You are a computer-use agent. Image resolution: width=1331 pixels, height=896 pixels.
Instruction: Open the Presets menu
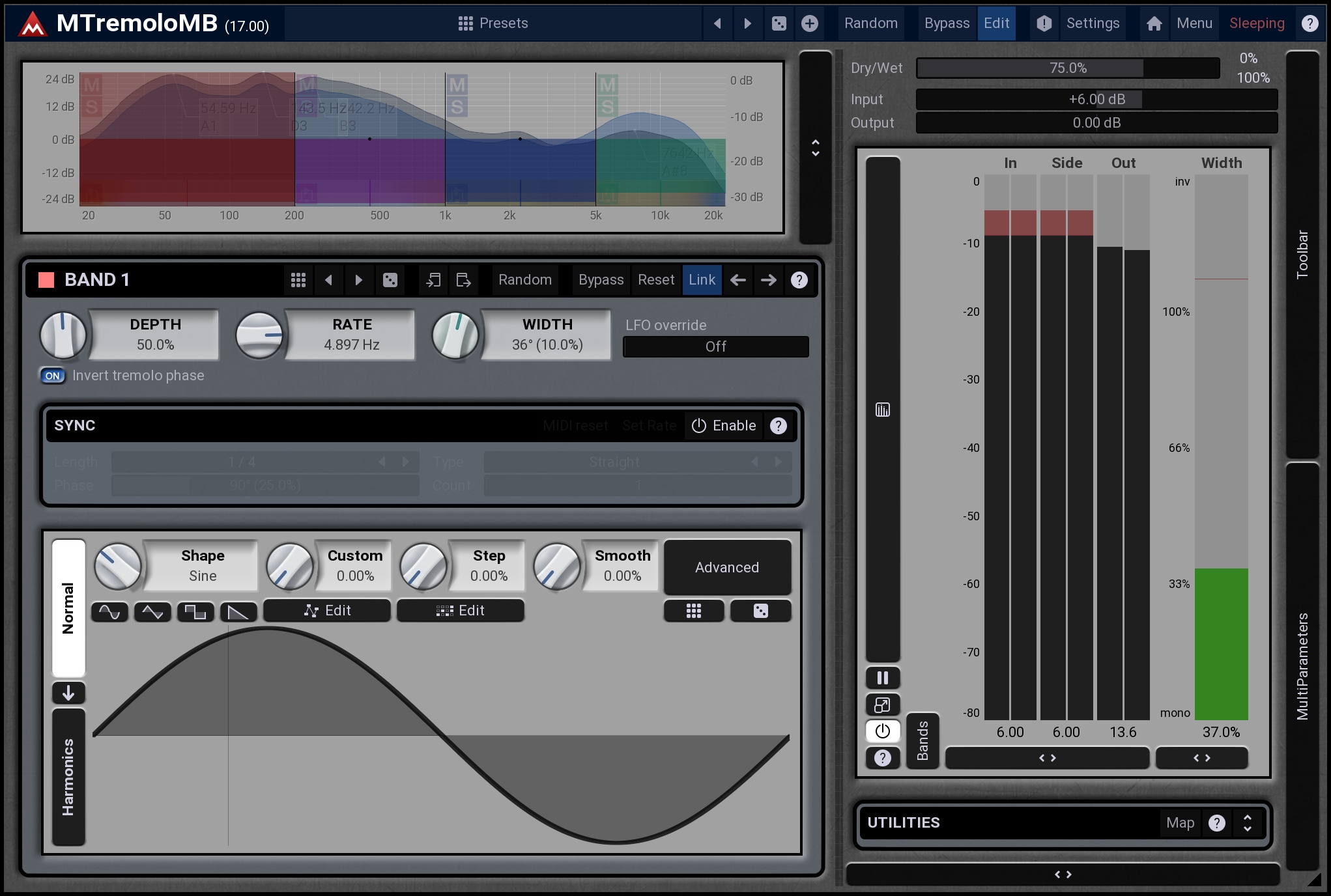point(493,23)
